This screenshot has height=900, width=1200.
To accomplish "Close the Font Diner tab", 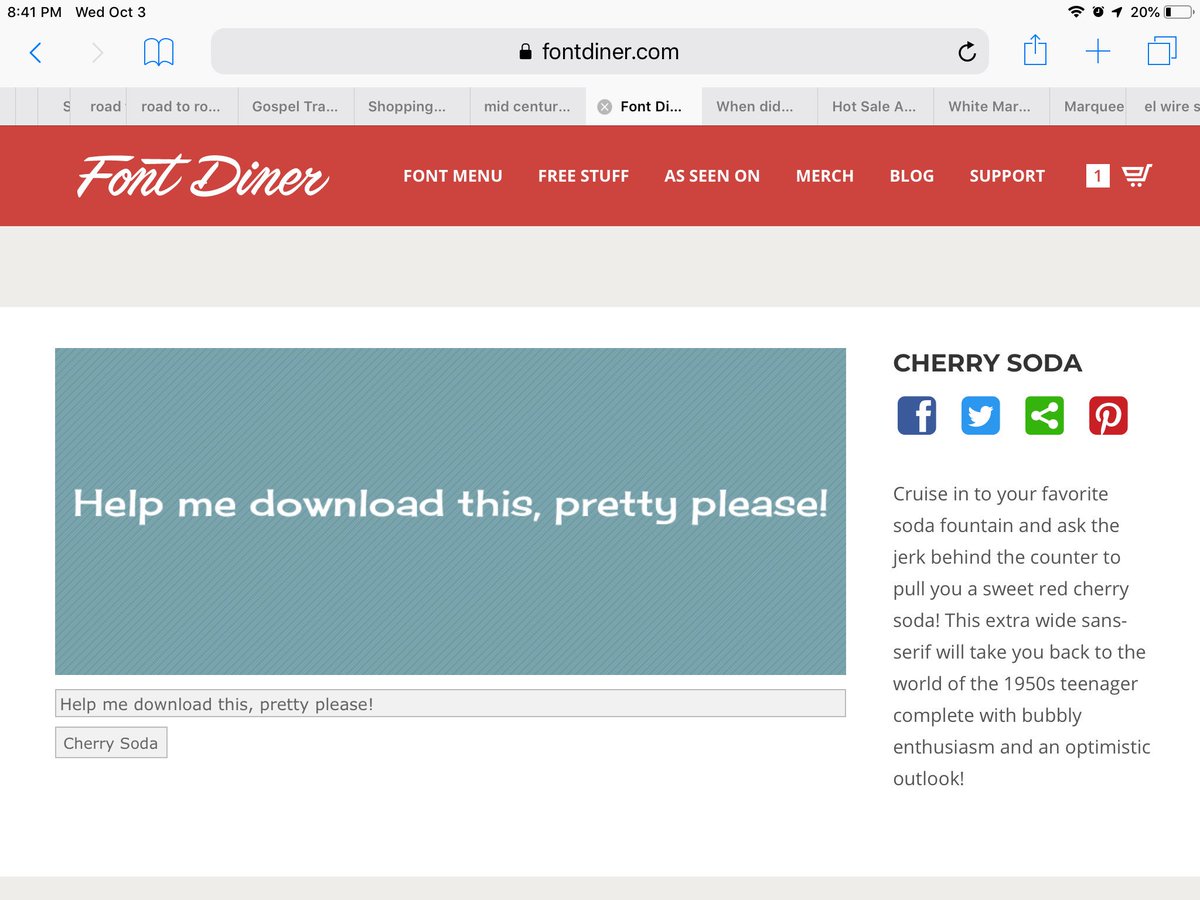I will click(604, 107).
